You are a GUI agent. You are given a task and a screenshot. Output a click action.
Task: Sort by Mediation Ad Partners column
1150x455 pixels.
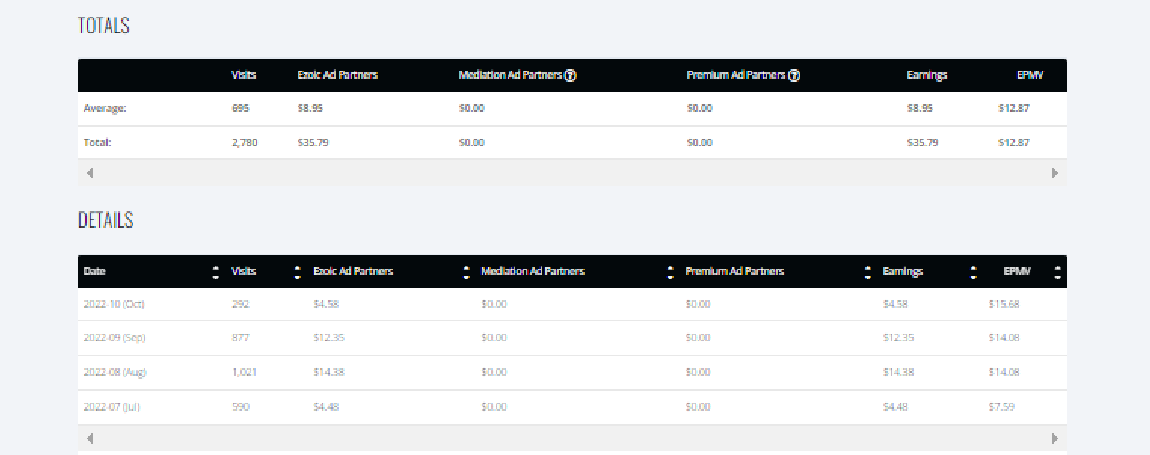(670, 272)
